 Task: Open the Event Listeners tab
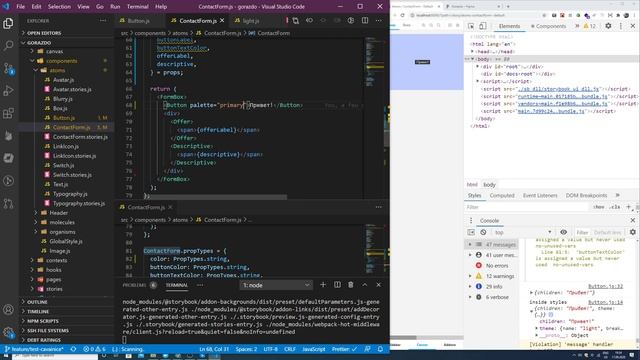pyautogui.click(x=540, y=195)
